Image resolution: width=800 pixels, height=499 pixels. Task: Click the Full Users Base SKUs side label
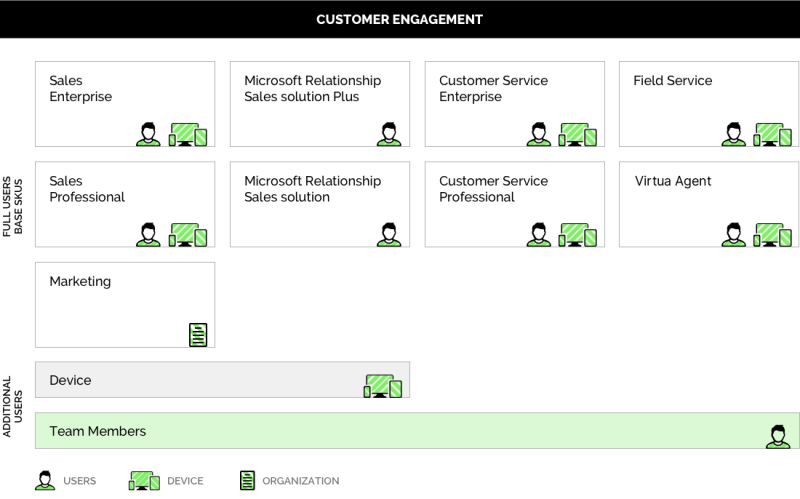(12, 204)
